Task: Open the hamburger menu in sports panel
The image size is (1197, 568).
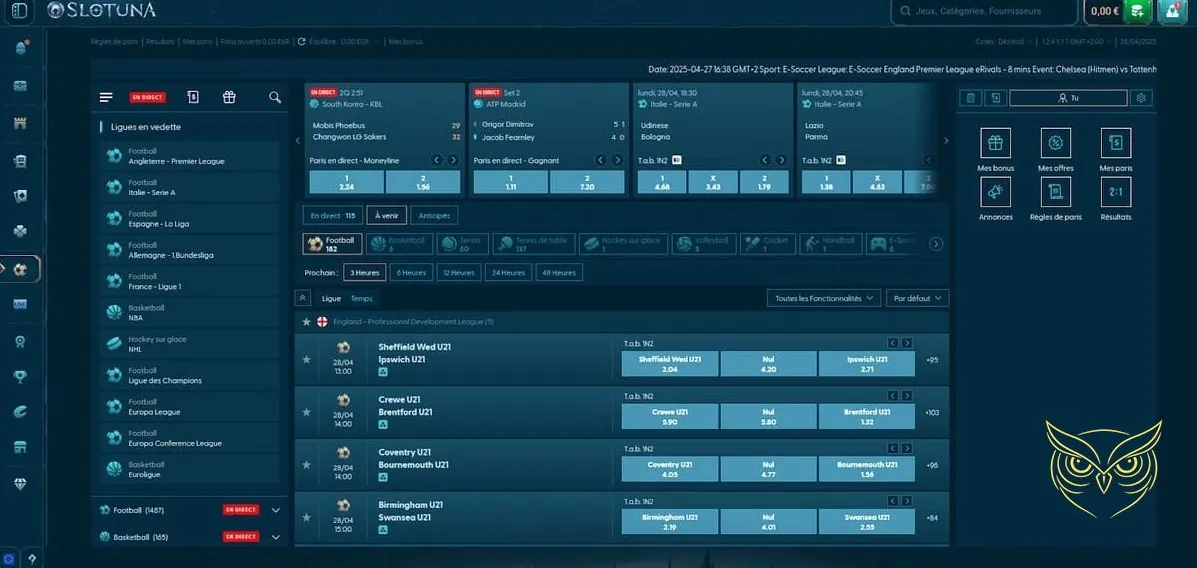Action: (106, 97)
